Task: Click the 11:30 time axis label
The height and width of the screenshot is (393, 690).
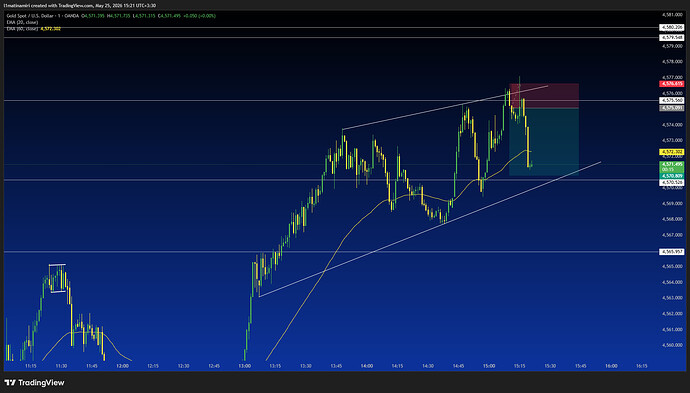Action: tap(61, 366)
